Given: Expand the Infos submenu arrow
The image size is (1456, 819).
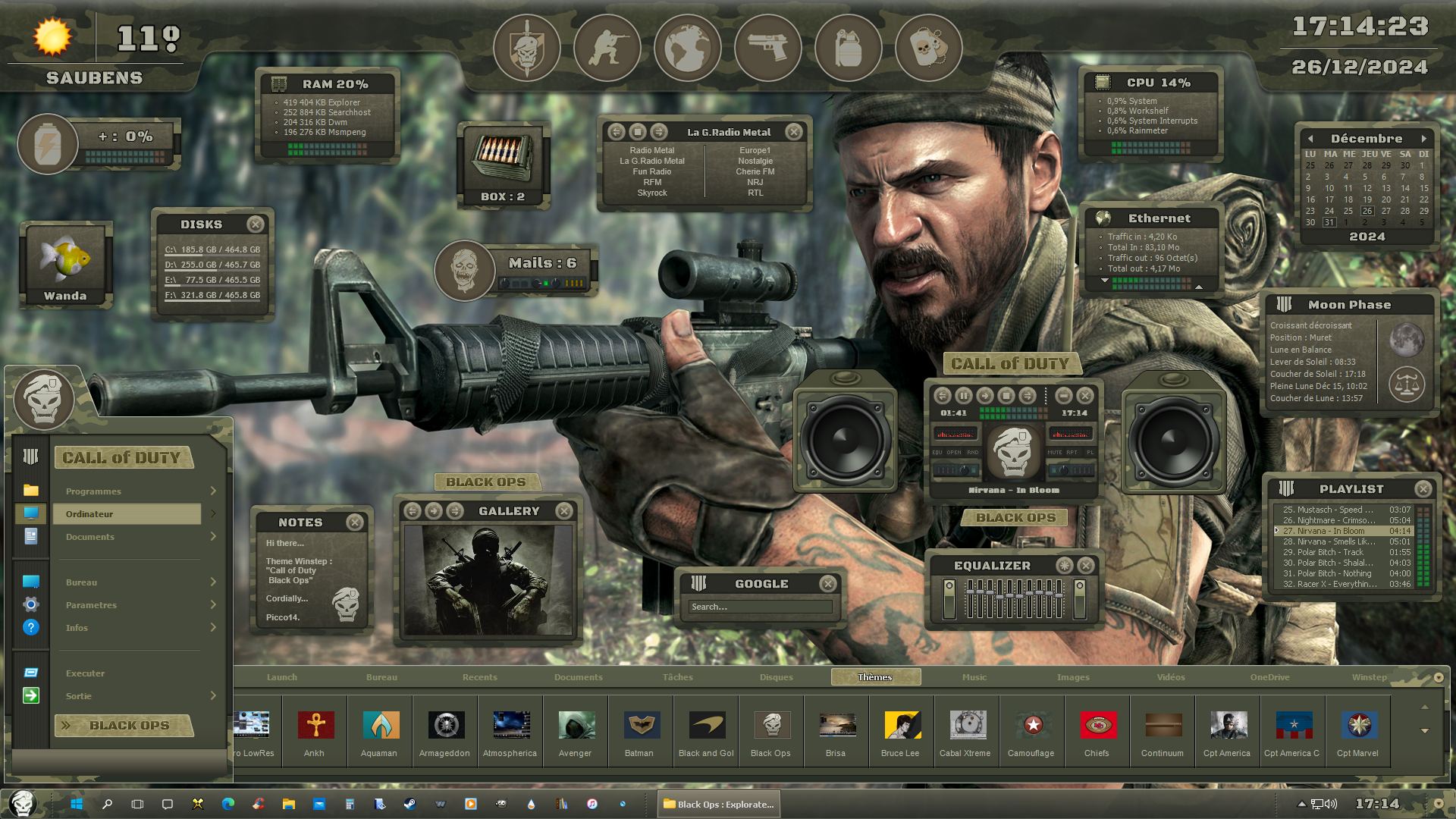Looking at the screenshot, I should pyautogui.click(x=213, y=628).
